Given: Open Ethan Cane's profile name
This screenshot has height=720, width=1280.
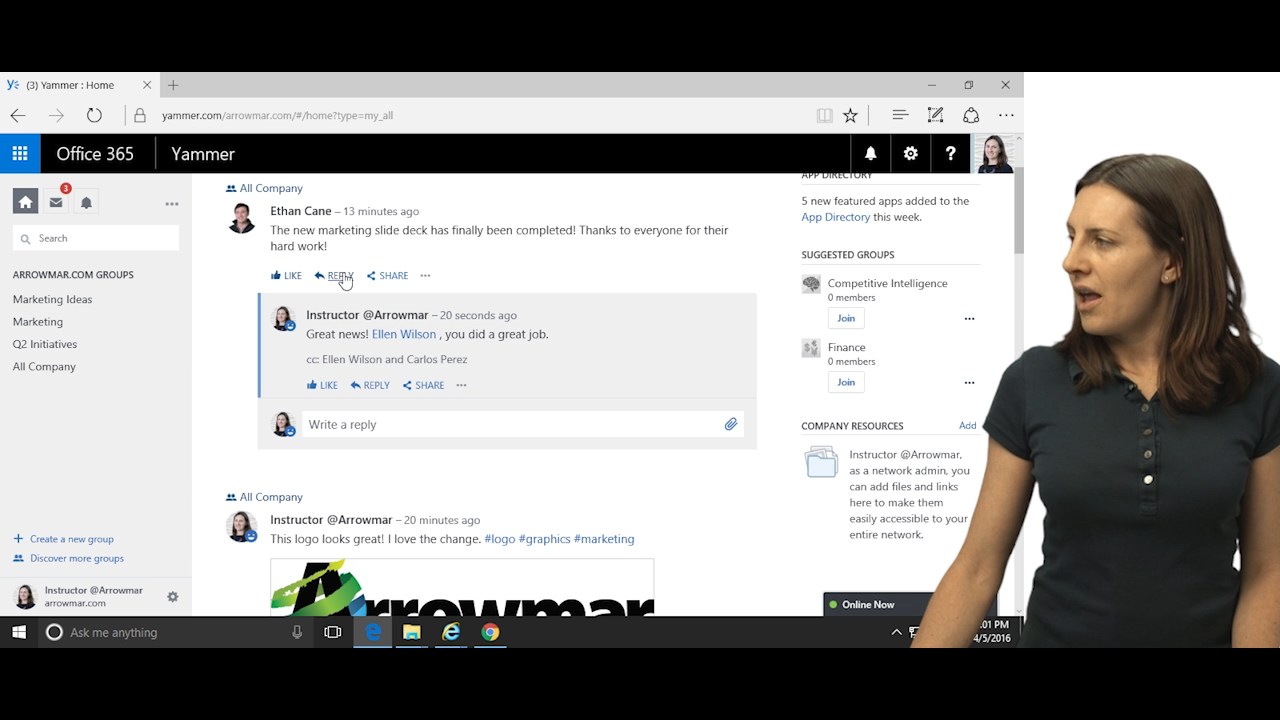Looking at the screenshot, I should click(301, 211).
